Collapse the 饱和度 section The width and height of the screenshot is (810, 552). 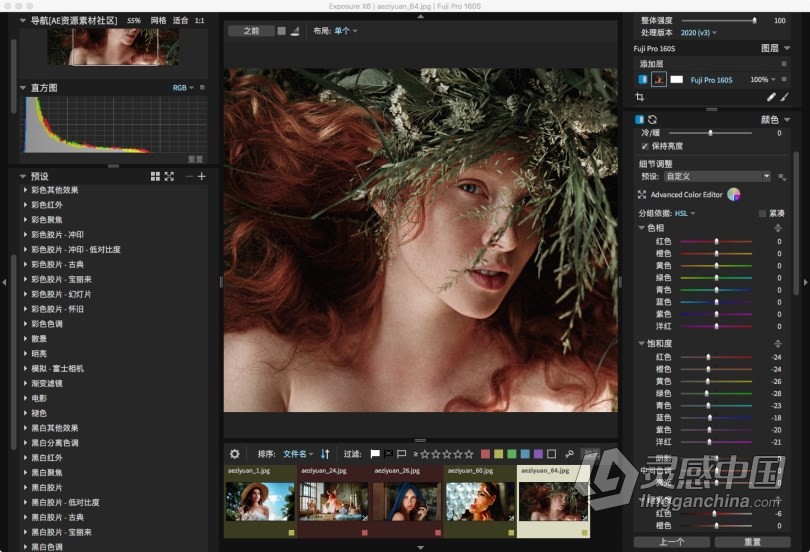(642, 343)
